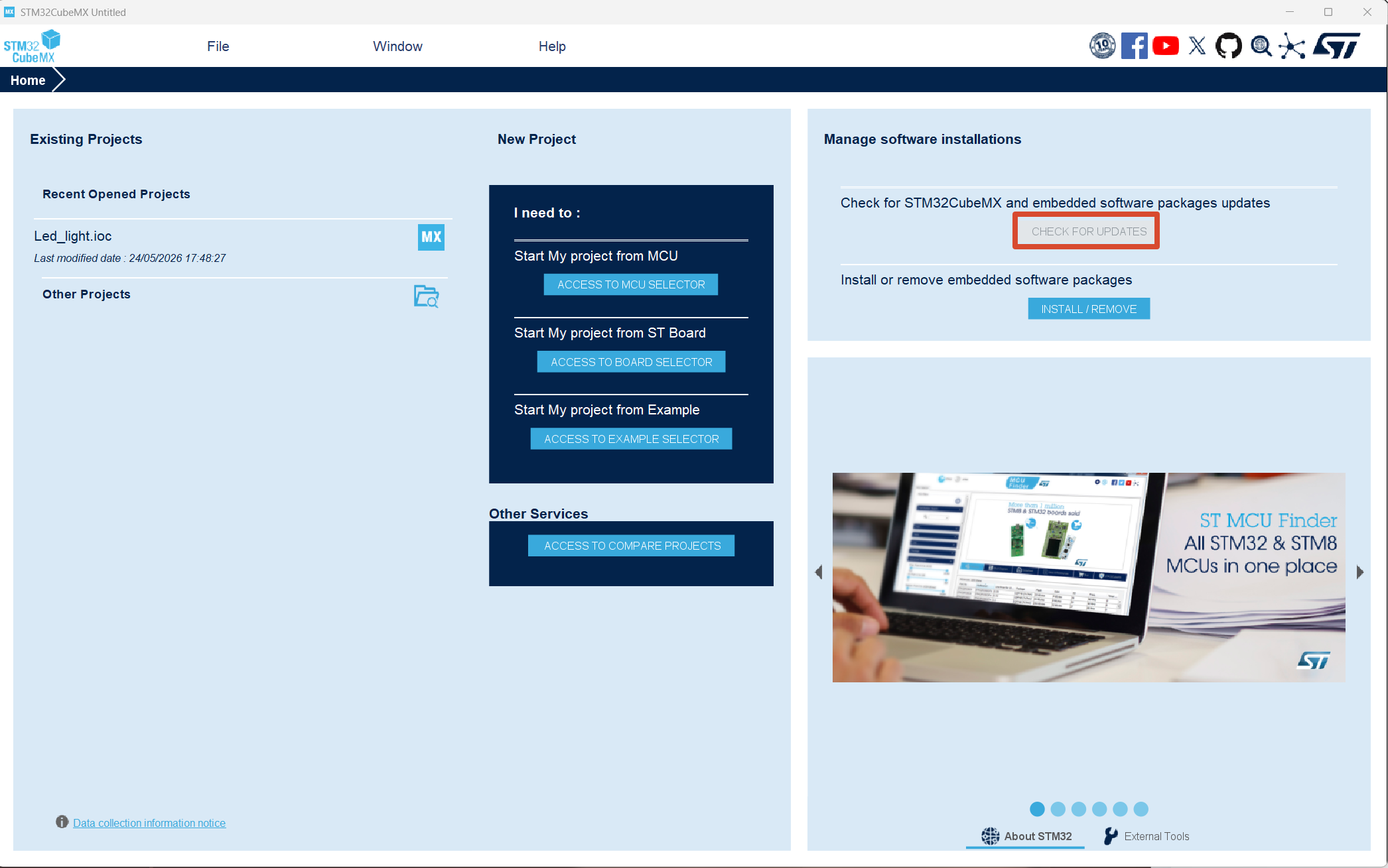Select the sixth carousel dot indicator
The height and width of the screenshot is (868, 1388).
click(x=1141, y=809)
